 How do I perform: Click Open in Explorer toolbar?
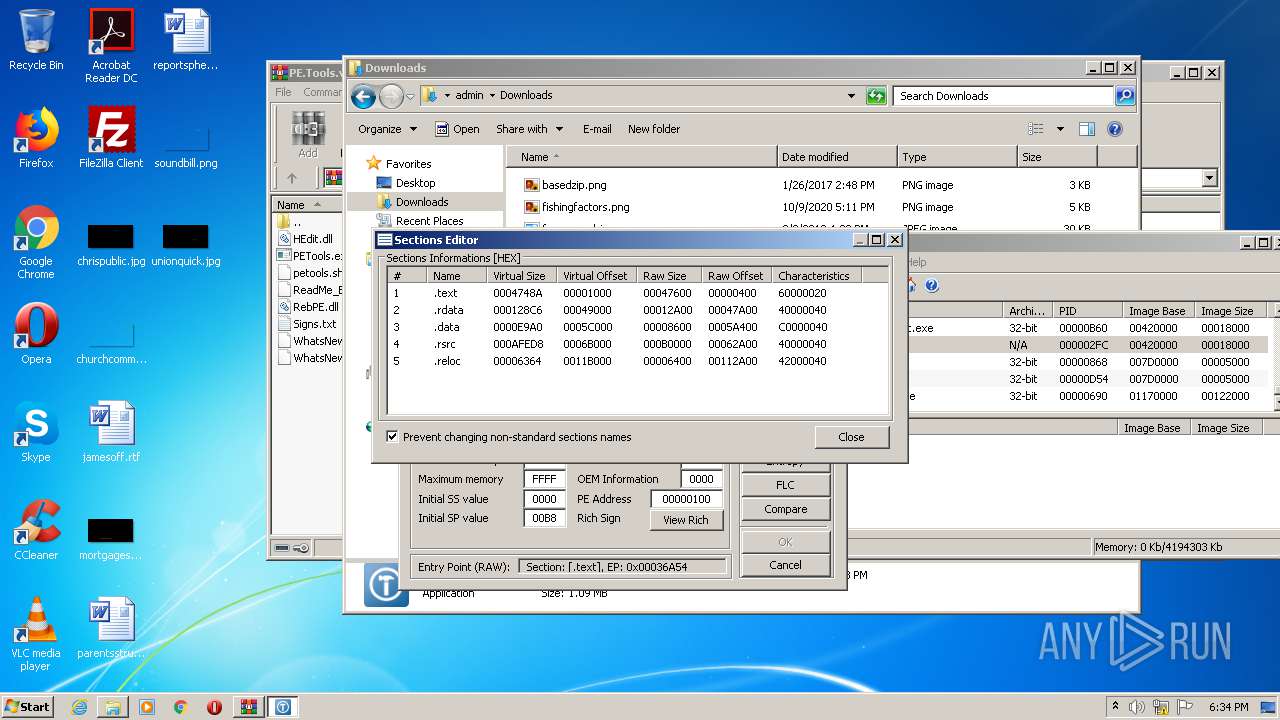coord(456,129)
